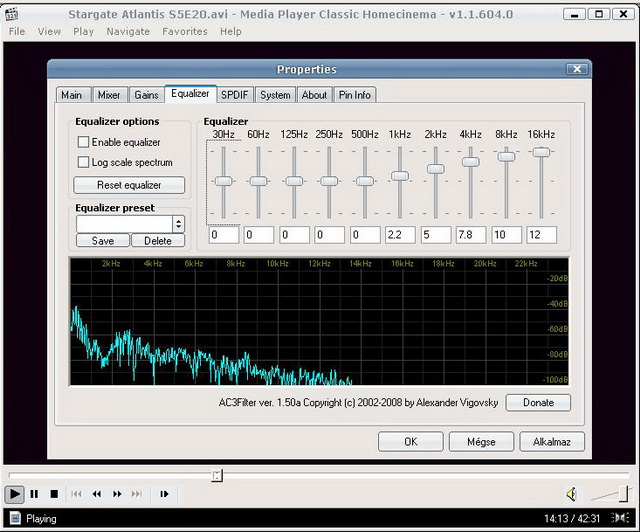The height and width of the screenshot is (532, 640).
Task: Click the volume slider handle
Action: click(x=623, y=494)
